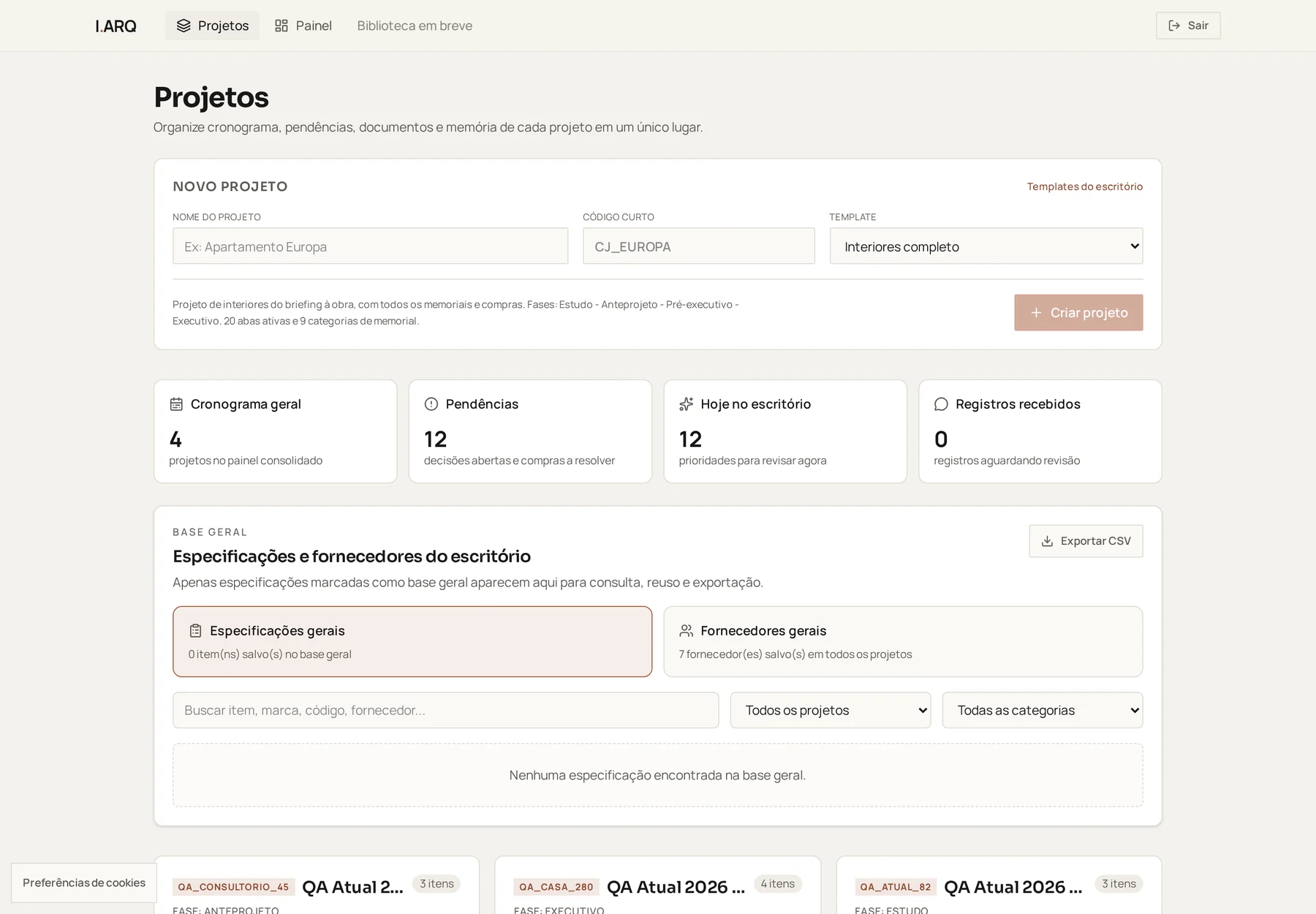Switch to the Fornecedores gerais tab card
The height and width of the screenshot is (914, 1316).
tap(903, 641)
